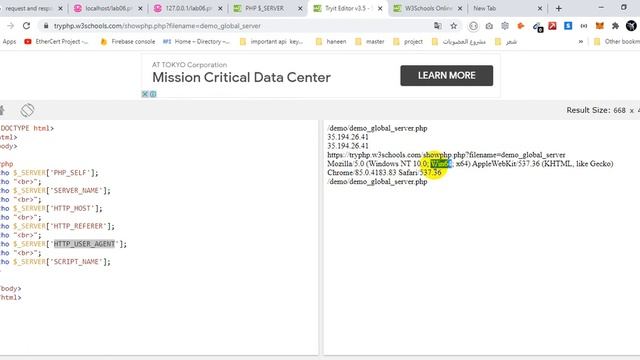Open the Home – Directory bookmark
Image resolution: width=640 pixels, height=360 pixels.
coord(196,42)
